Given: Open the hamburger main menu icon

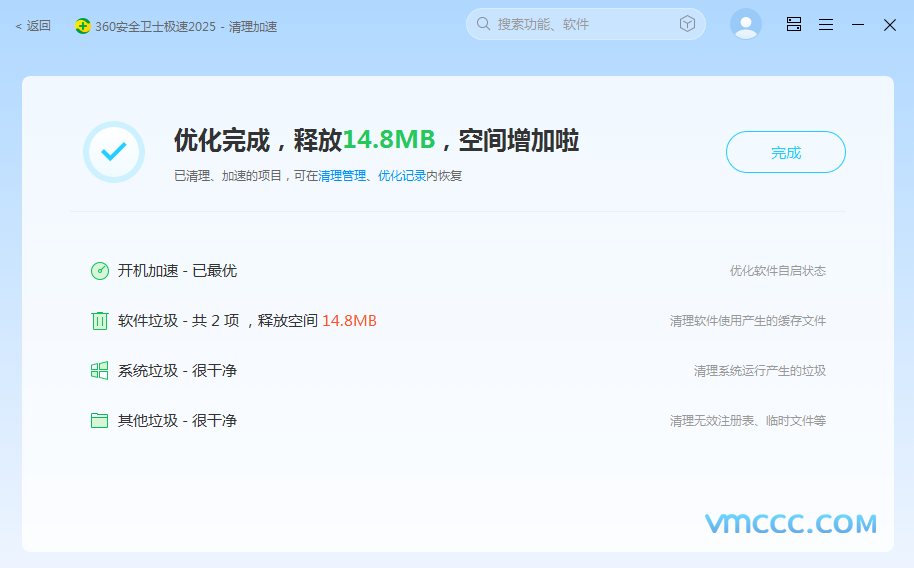Looking at the screenshot, I should [826, 25].
